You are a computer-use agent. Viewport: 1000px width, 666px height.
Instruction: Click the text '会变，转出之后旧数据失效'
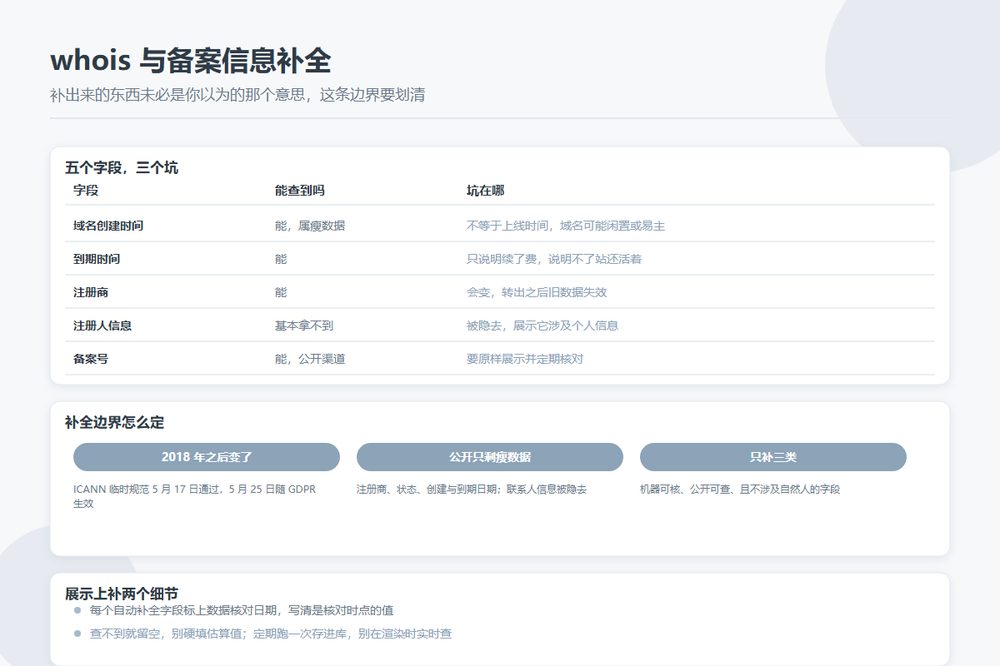point(537,292)
